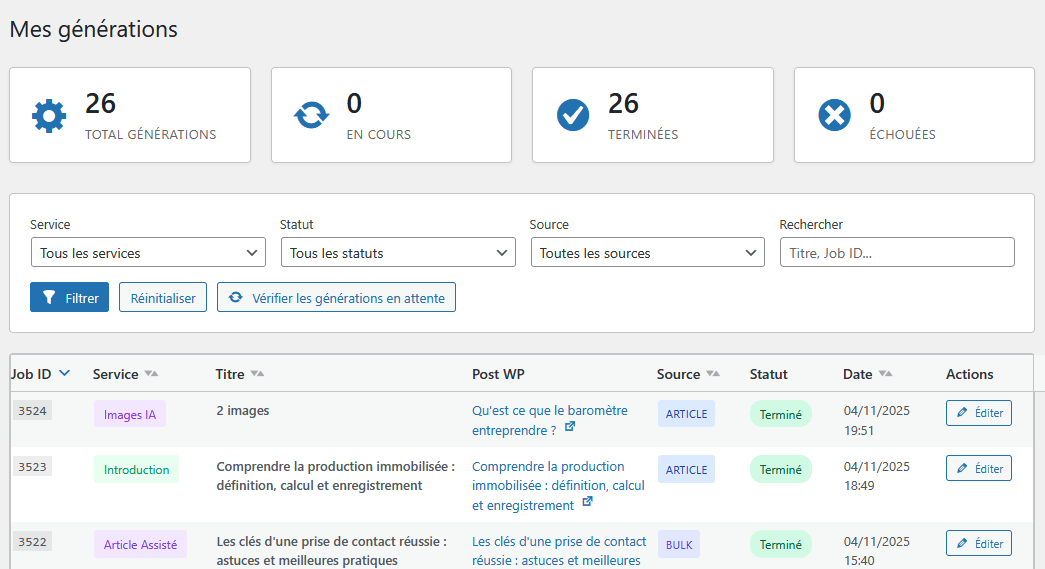Expand the Tous les statuts dropdown
The image size is (1045, 569).
pyautogui.click(x=398, y=253)
